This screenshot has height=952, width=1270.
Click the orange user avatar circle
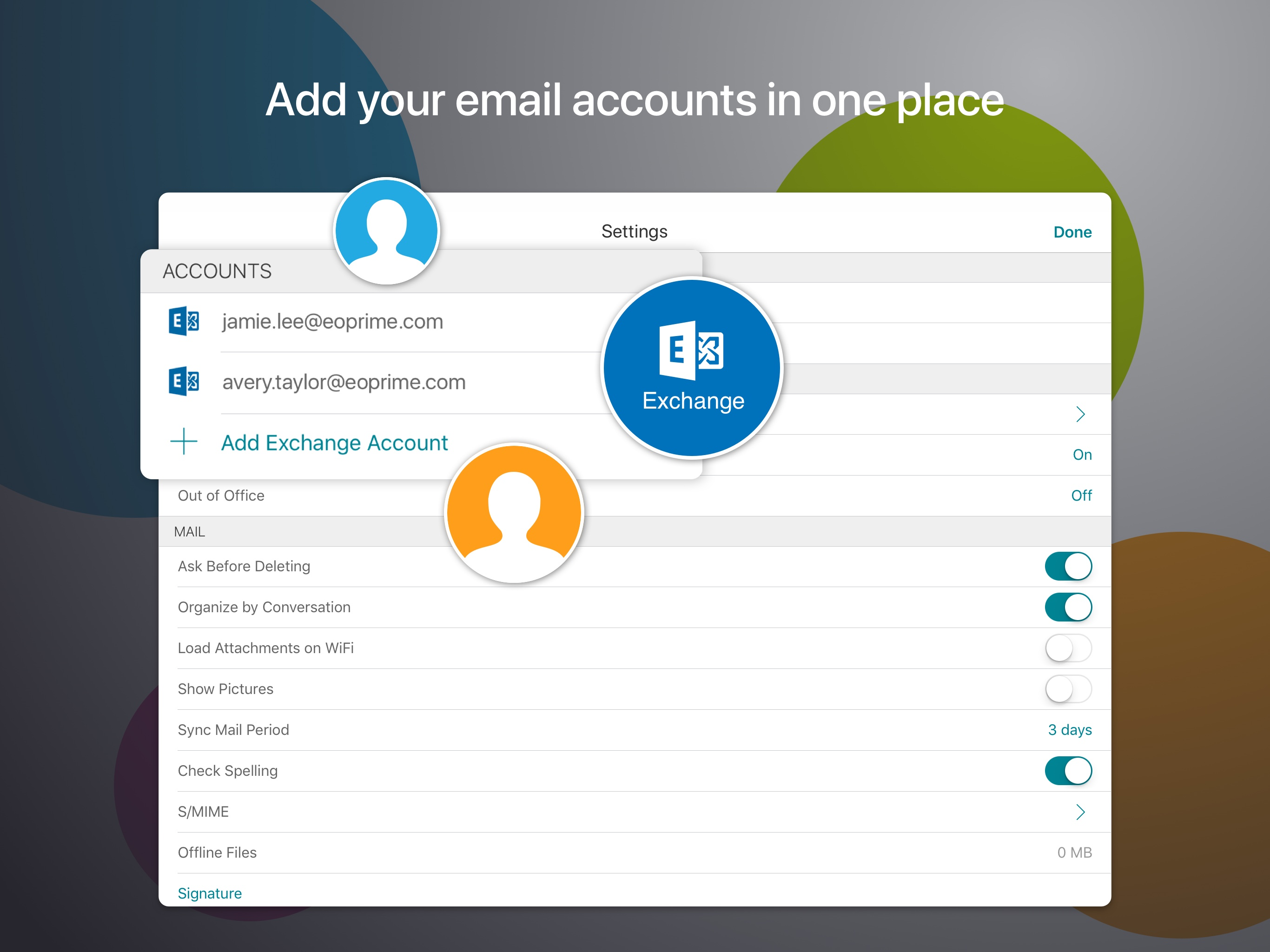514,513
